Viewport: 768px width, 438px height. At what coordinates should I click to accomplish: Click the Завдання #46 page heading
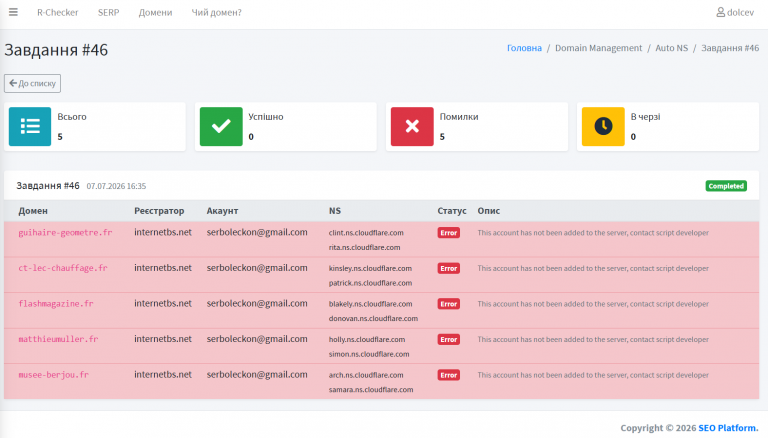point(56,50)
